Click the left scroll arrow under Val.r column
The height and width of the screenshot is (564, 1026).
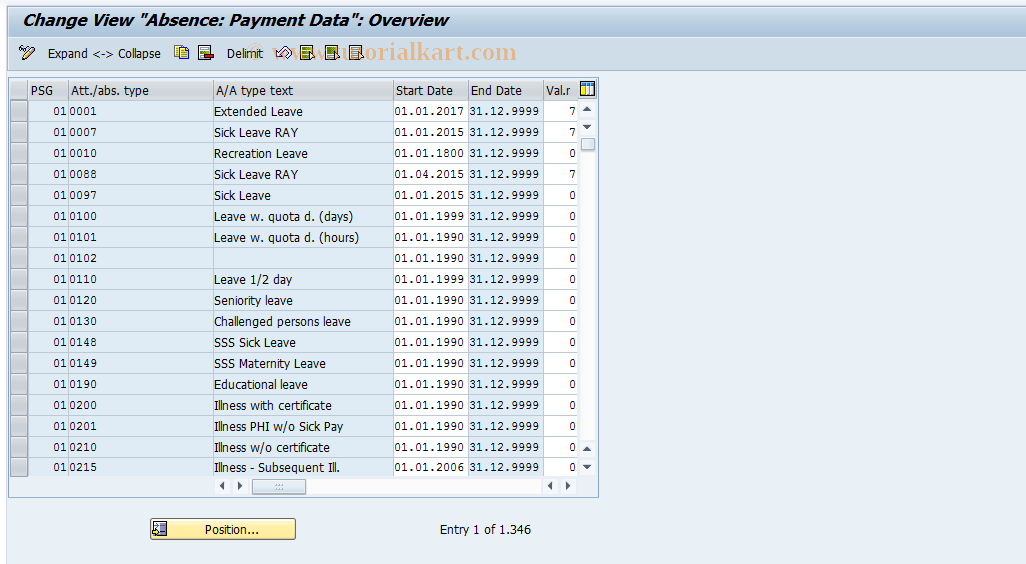pos(550,486)
